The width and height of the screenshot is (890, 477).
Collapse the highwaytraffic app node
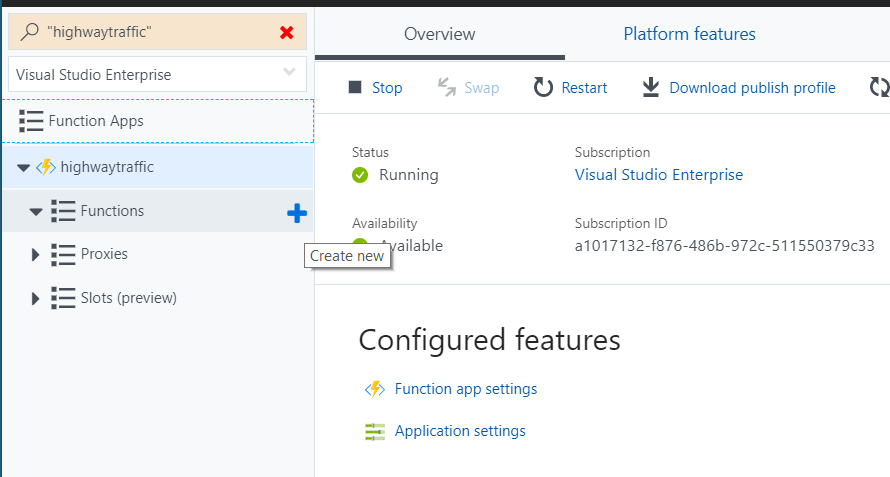point(23,168)
